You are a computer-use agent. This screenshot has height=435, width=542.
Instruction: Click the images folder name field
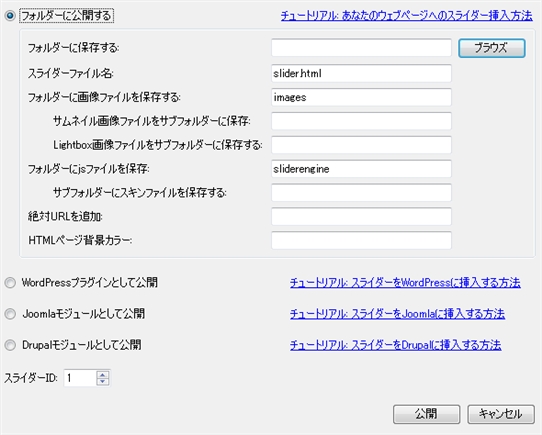click(x=361, y=97)
